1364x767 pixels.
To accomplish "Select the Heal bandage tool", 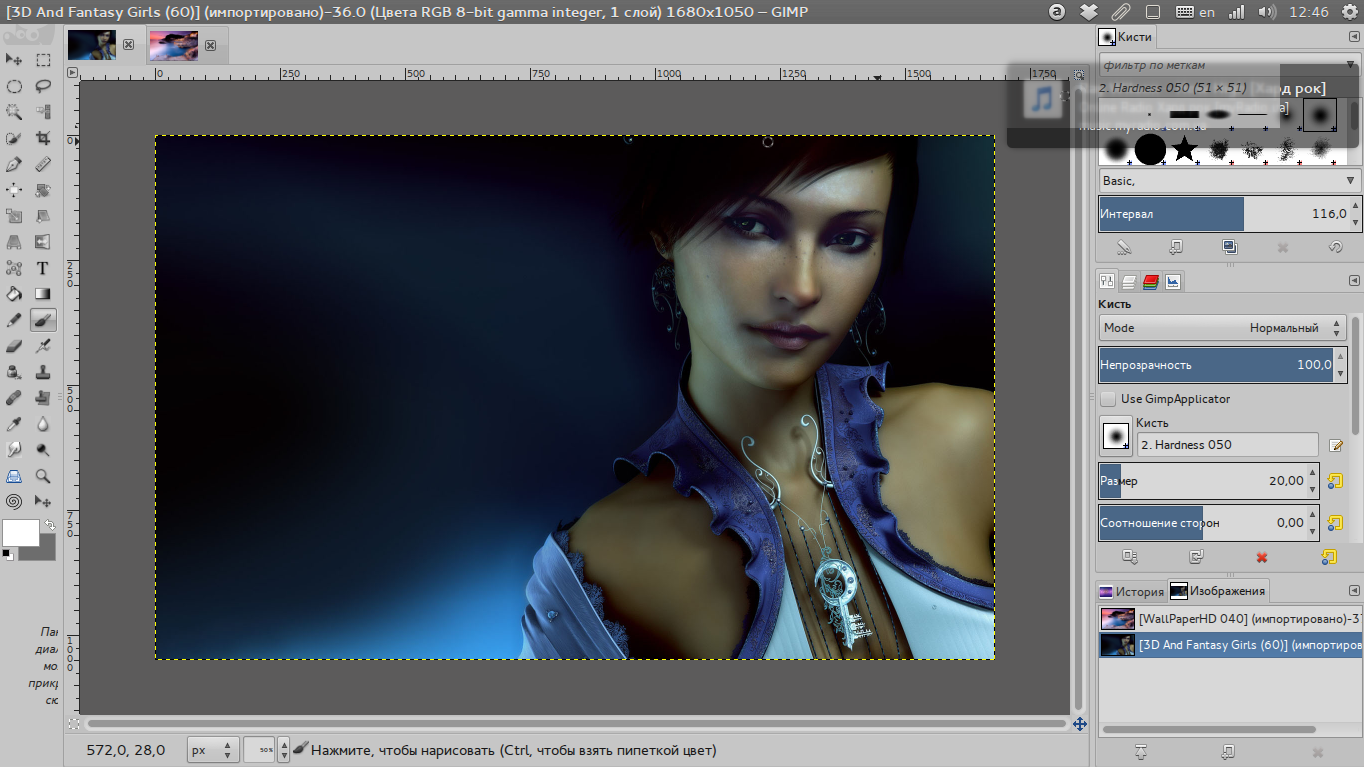I will 14,398.
